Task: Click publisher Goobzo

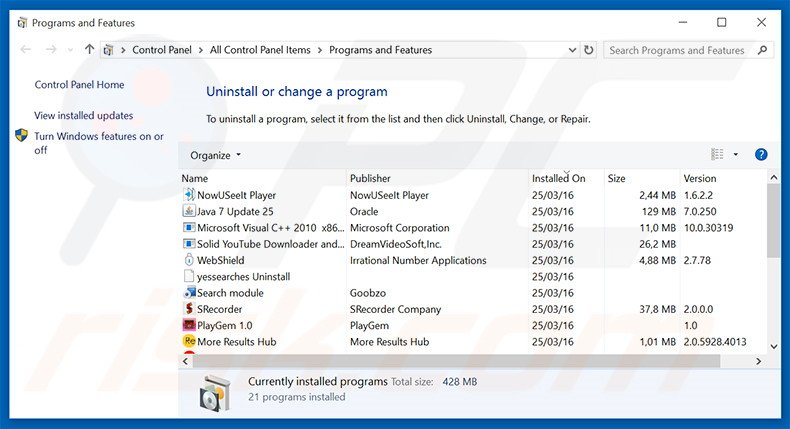Action: 368,292
